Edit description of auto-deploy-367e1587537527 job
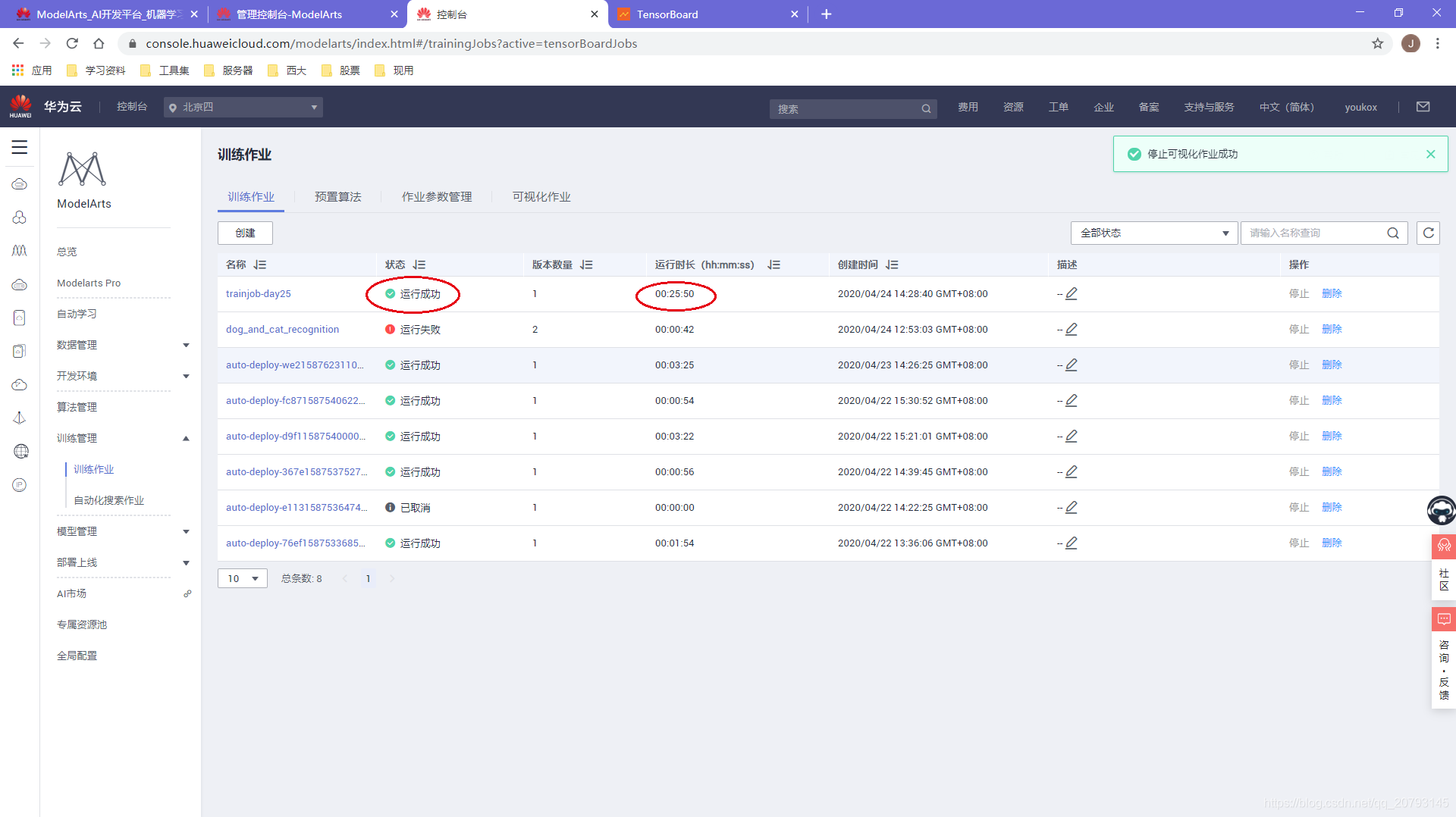Screen dimensions: 1456x817 (x=1072, y=471)
